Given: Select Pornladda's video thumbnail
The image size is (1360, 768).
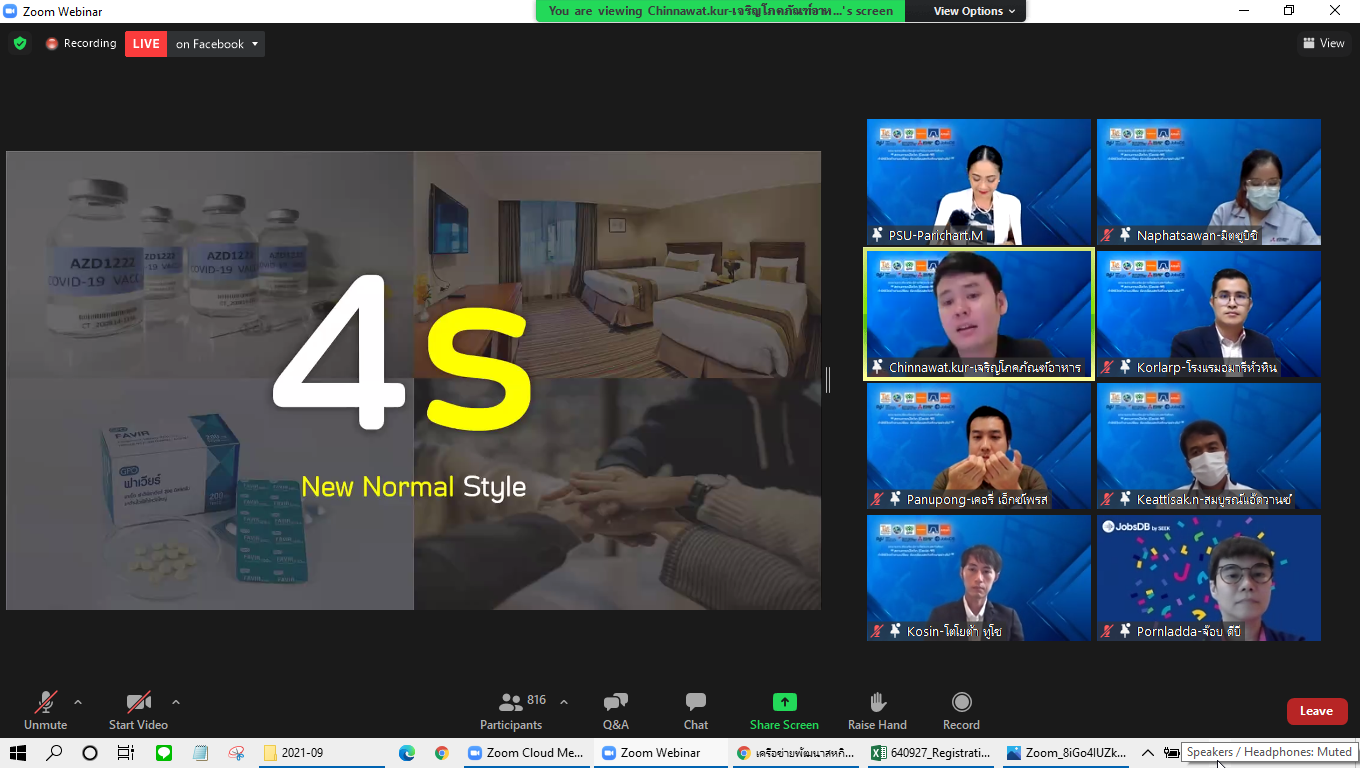Looking at the screenshot, I should click(x=1208, y=578).
